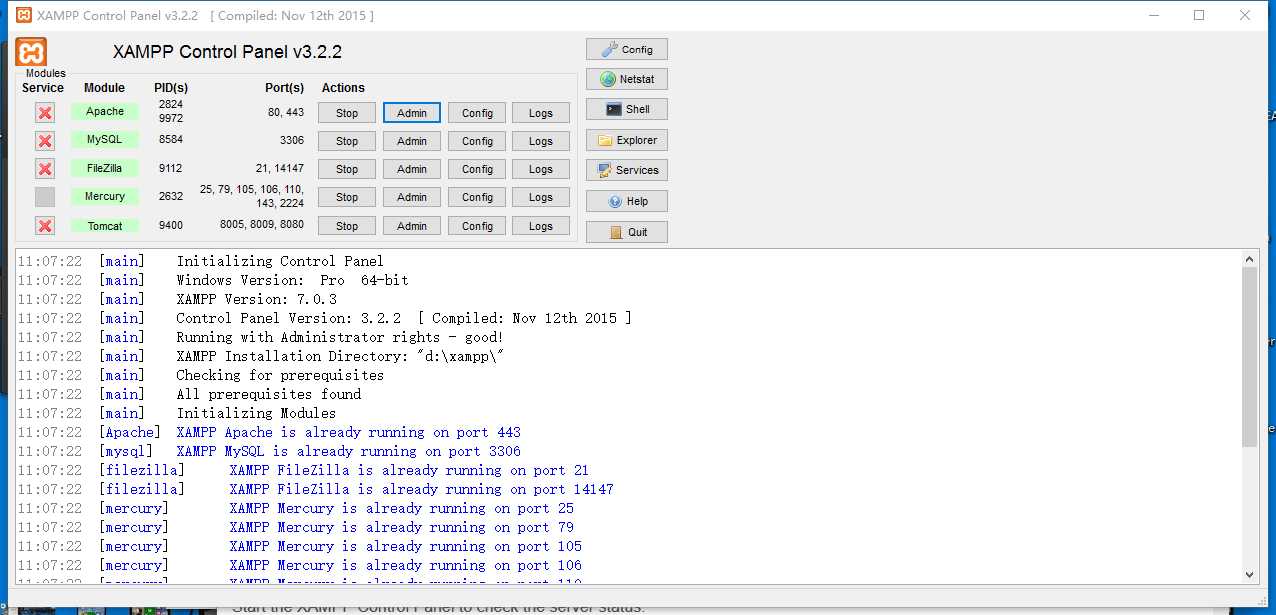Click MySQL port value 3306
Viewport: 1276px width, 615px height.
pos(292,141)
